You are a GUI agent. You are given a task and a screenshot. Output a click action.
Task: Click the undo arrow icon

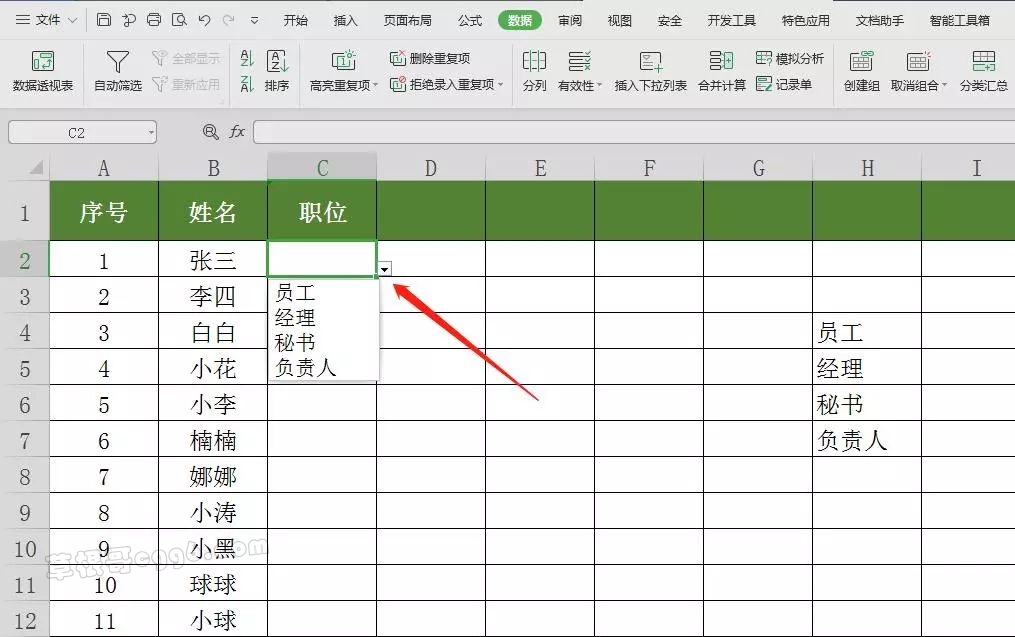204,20
